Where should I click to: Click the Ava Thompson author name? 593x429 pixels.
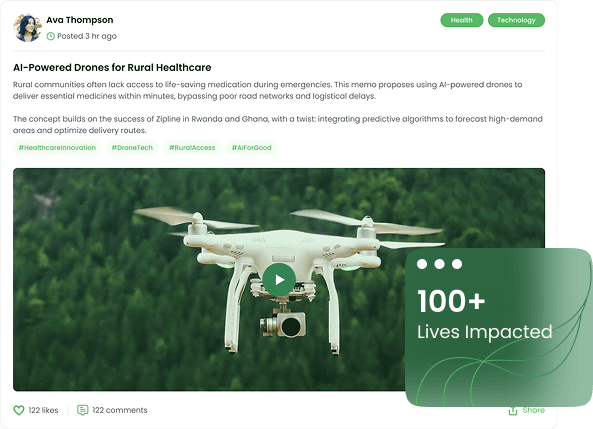coord(80,20)
